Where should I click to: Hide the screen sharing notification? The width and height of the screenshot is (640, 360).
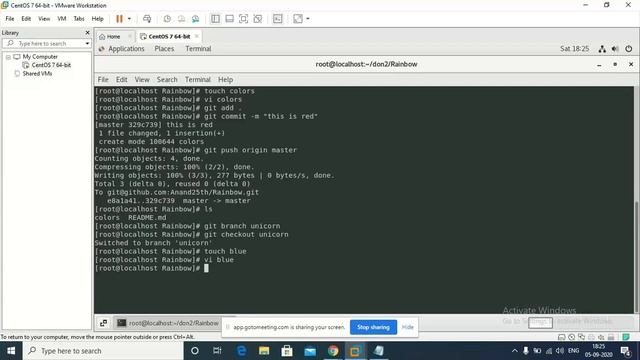pyautogui.click(x=407, y=327)
